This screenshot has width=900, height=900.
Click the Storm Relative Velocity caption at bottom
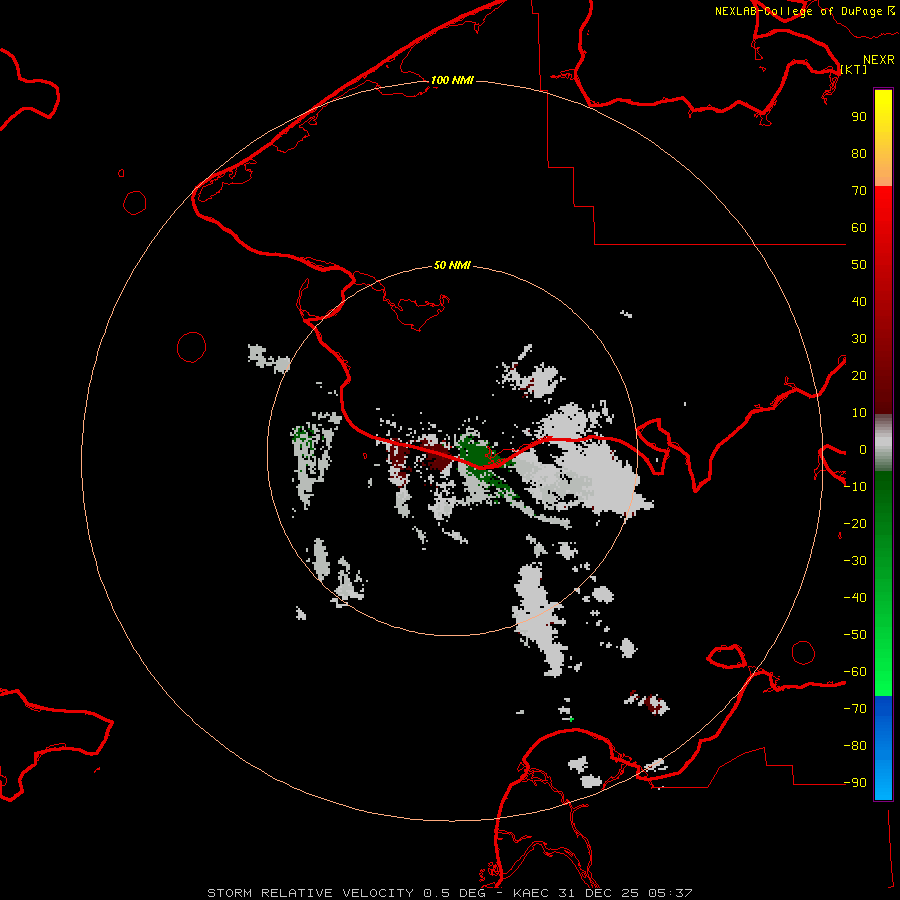[x=450, y=893]
